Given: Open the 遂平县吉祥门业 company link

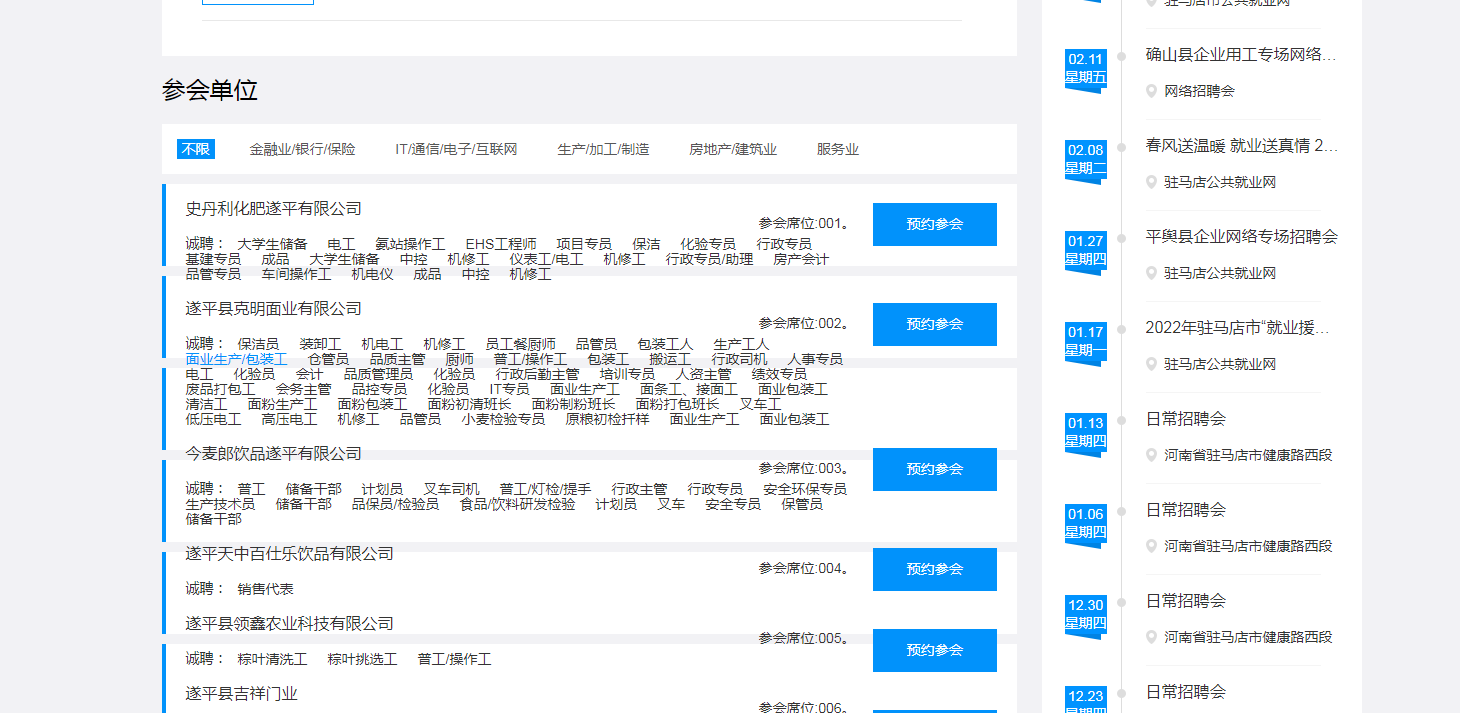Looking at the screenshot, I should pos(242,694).
